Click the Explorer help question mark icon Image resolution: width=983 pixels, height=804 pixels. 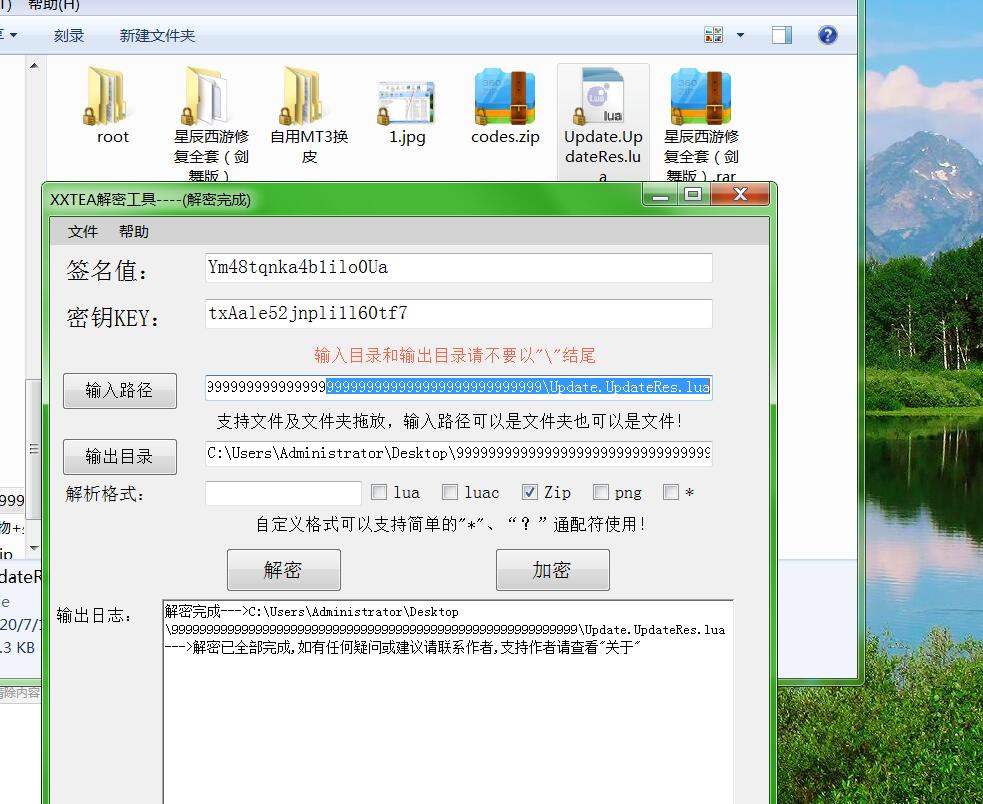point(827,34)
